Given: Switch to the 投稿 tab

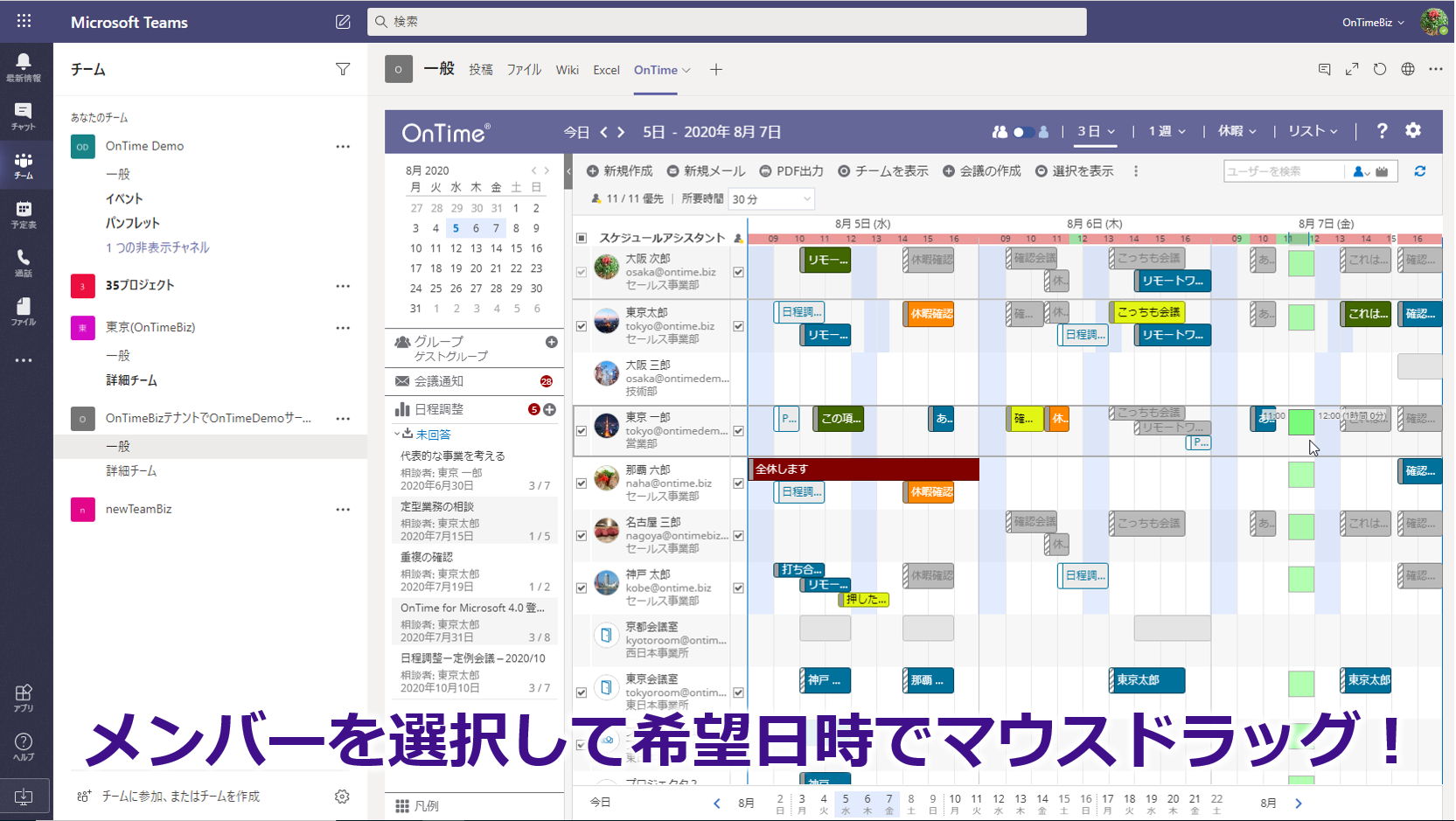Looking at the screenshot, I should (x=480, y=70).
